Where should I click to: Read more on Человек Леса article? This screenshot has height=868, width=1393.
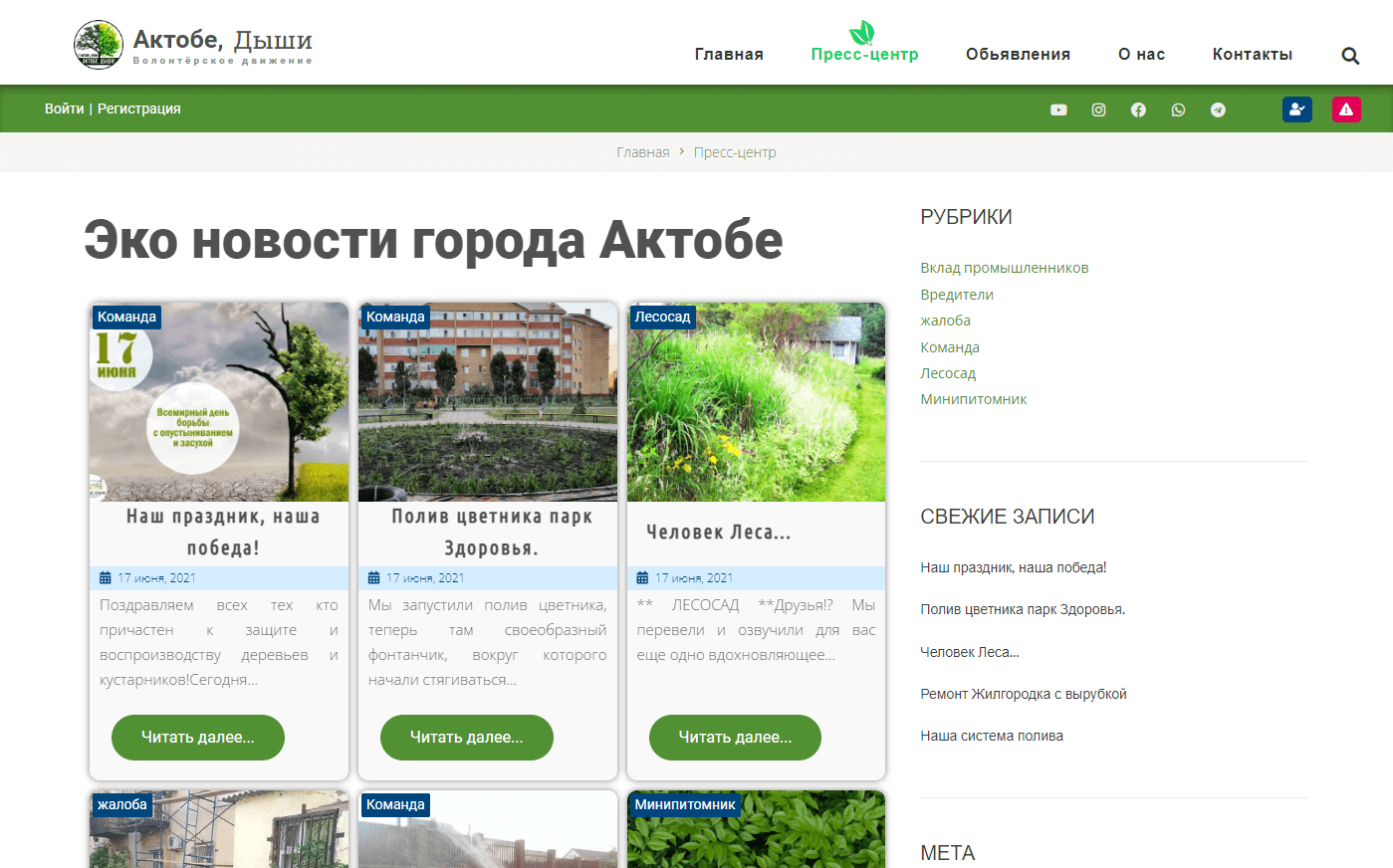[735, 738]
